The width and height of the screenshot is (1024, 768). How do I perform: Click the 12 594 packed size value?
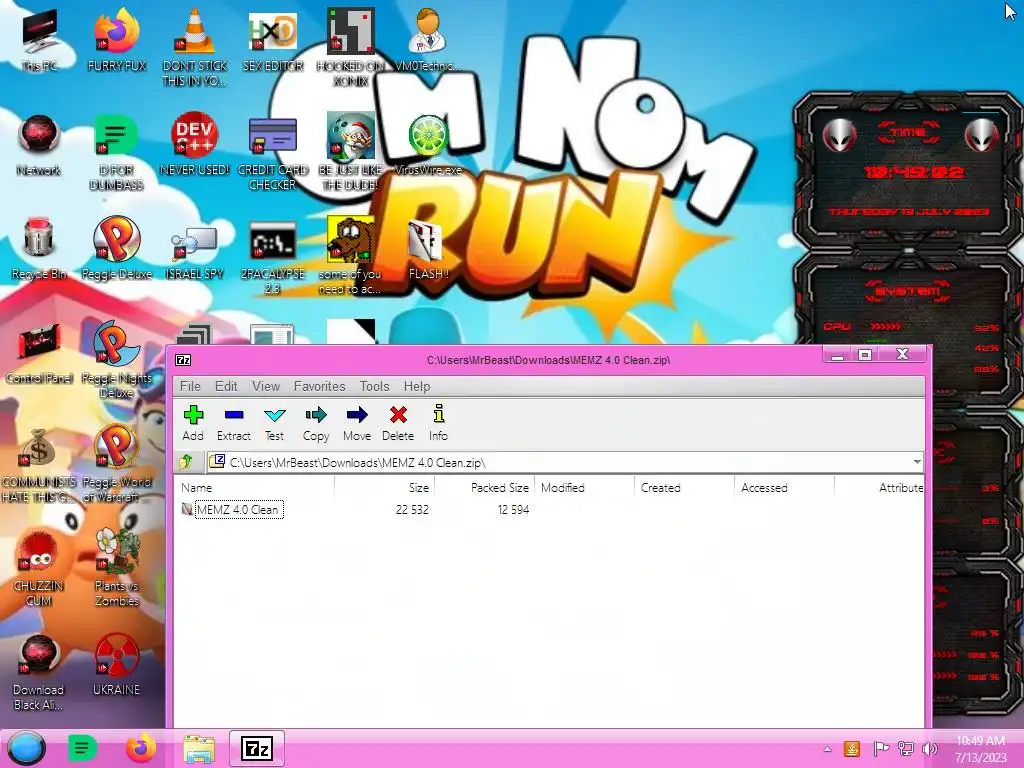[513, 509]
